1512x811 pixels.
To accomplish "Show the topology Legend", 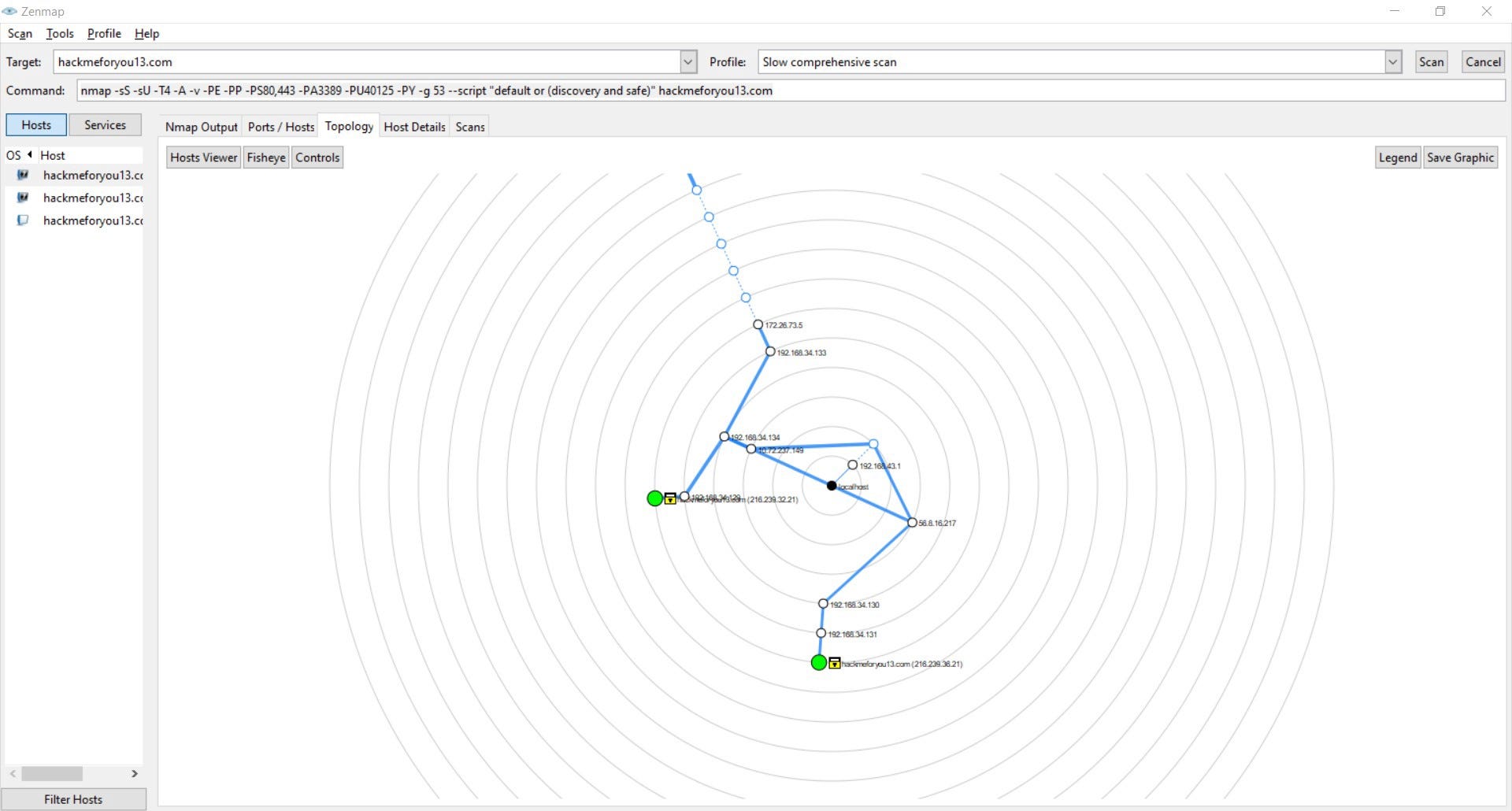I will (1398, 157).
